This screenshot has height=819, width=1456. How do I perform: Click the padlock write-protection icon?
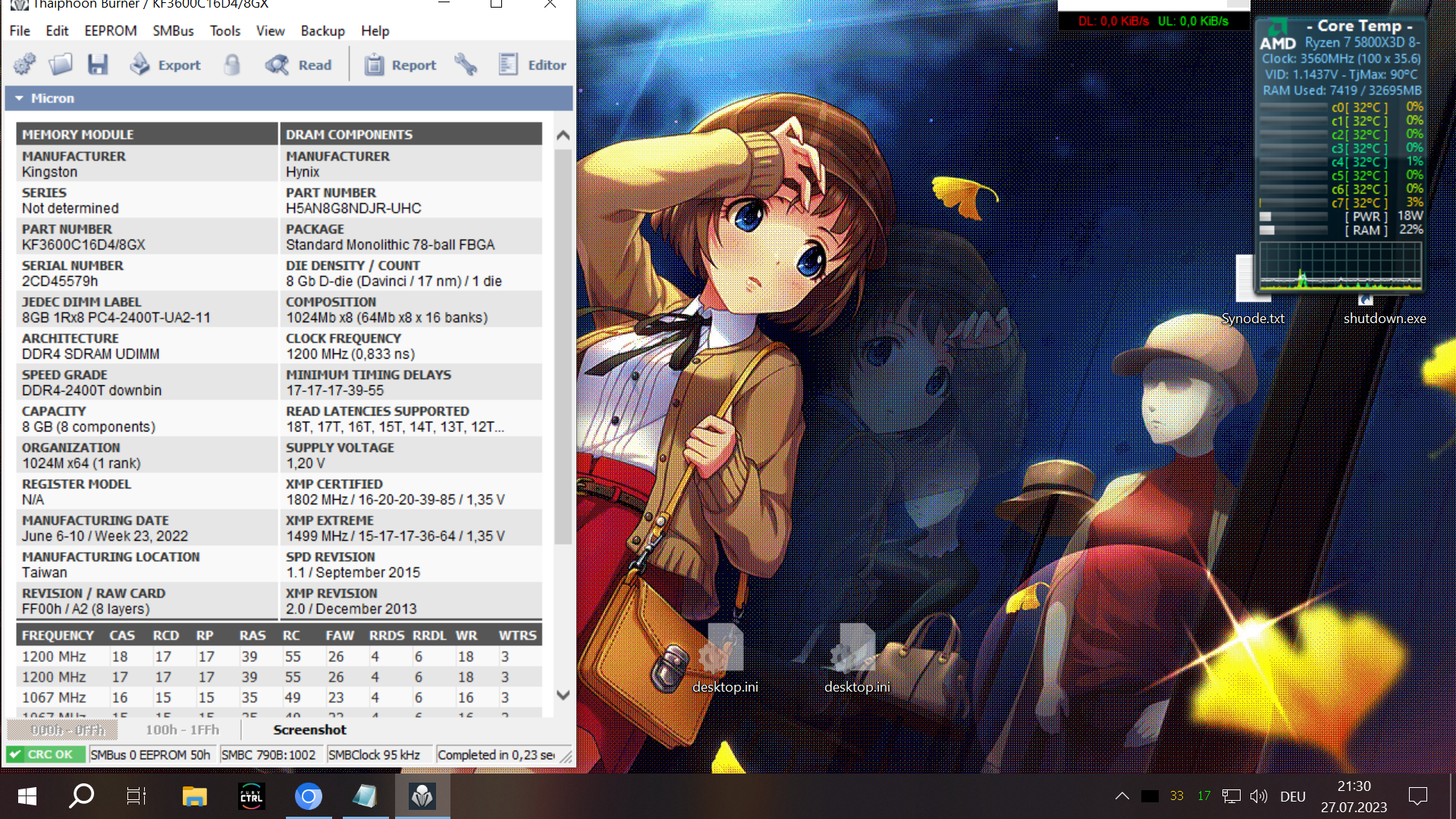(232, 64)
